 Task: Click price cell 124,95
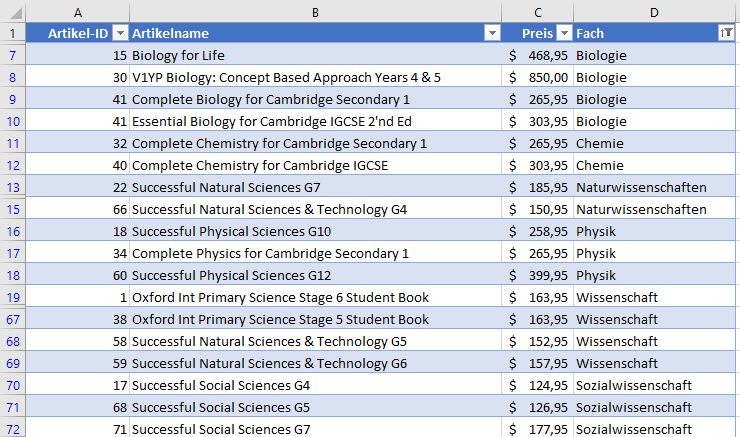tap(538, 385)
